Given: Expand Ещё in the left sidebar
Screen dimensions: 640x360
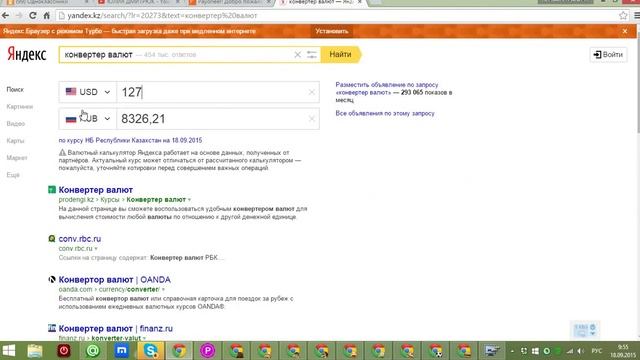Looking at the screenshot, I should coord(13,175).
